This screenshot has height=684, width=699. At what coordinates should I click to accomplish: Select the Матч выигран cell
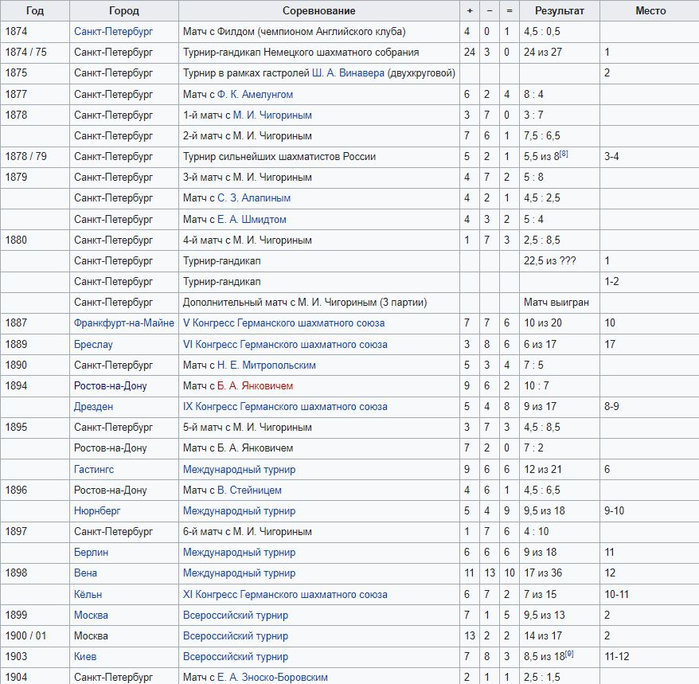[x=559, y=302]
